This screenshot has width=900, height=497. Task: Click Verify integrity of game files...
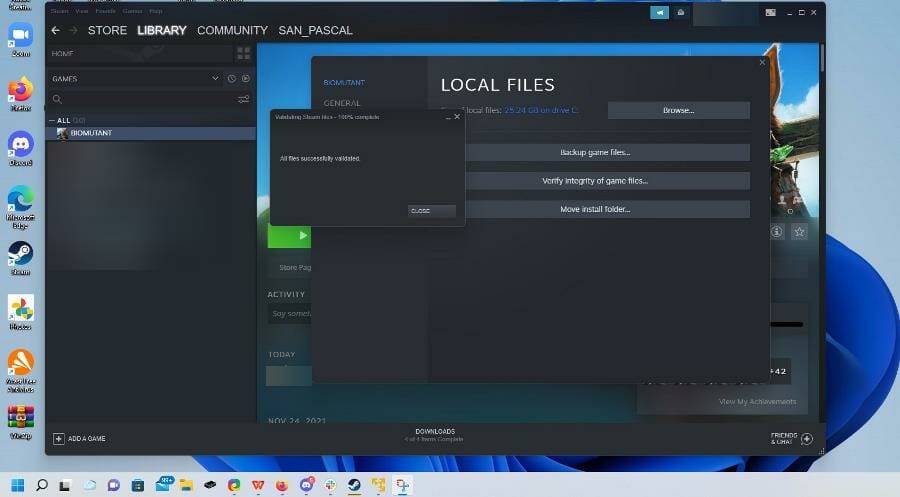pos(595,181)
